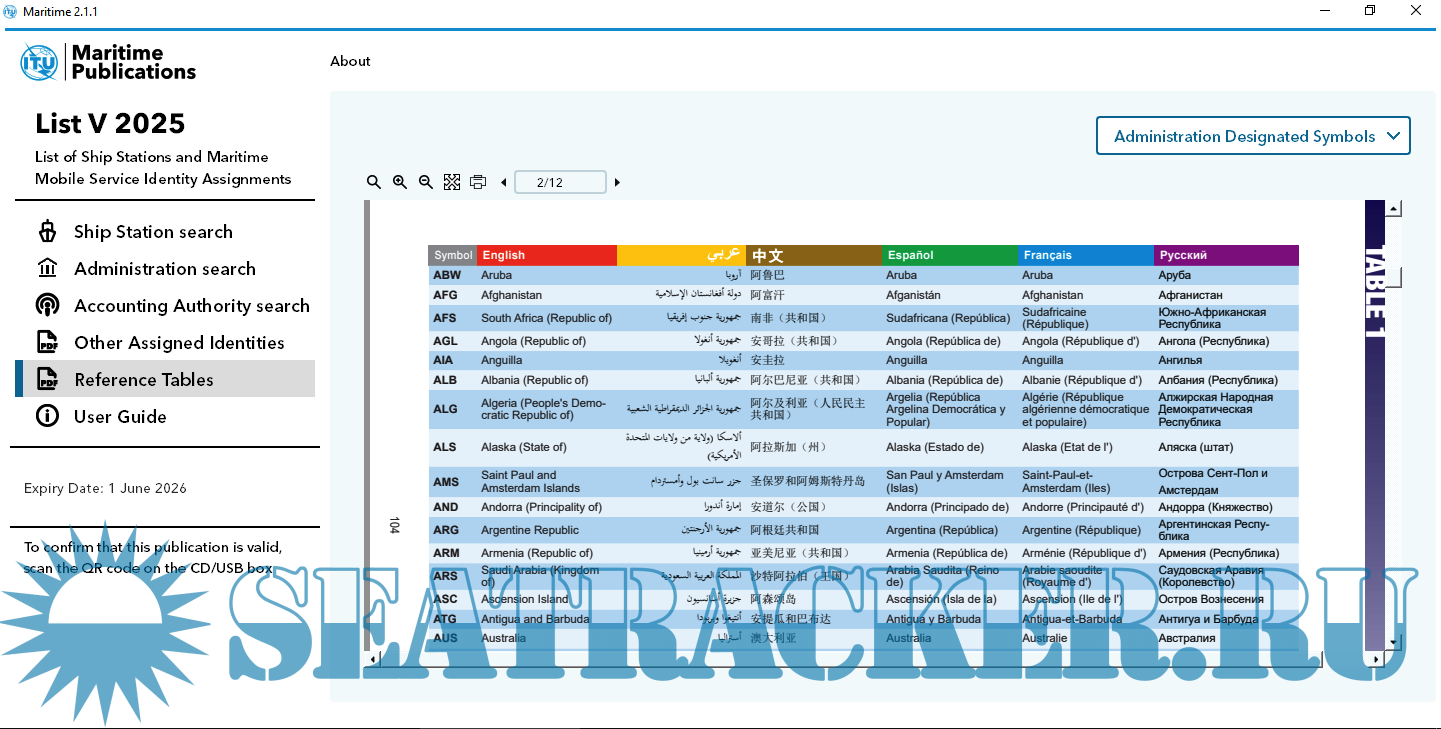
Task: Open the About menu
Action: click(350, 61)
